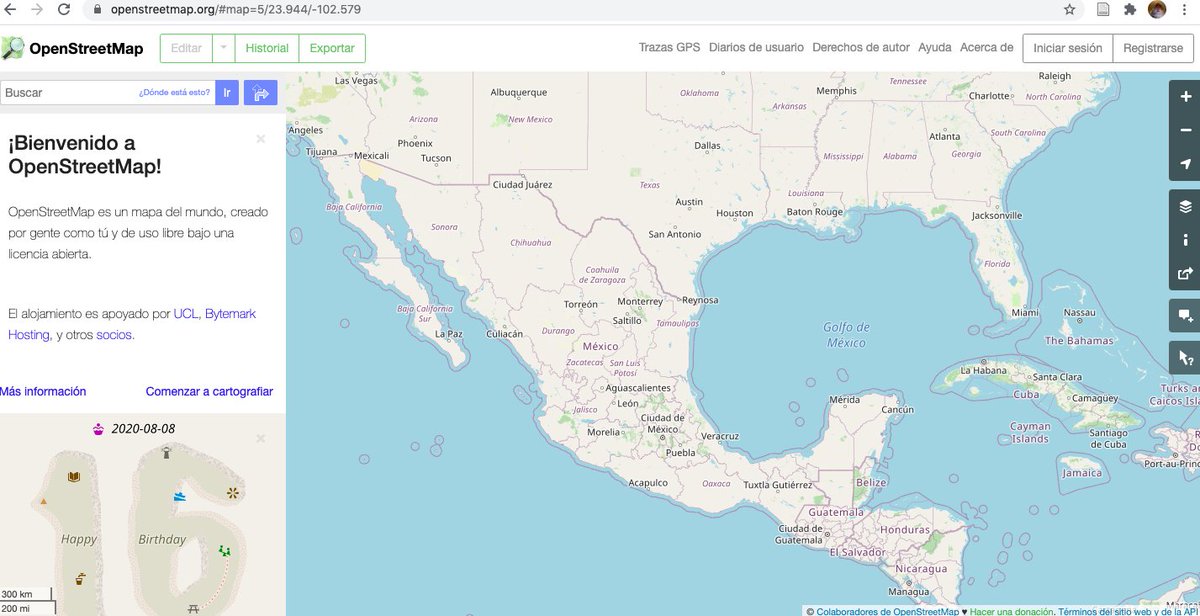Zoom out of the map
This screenshot has width=1200, height=616.
(x=1184, y=130)
